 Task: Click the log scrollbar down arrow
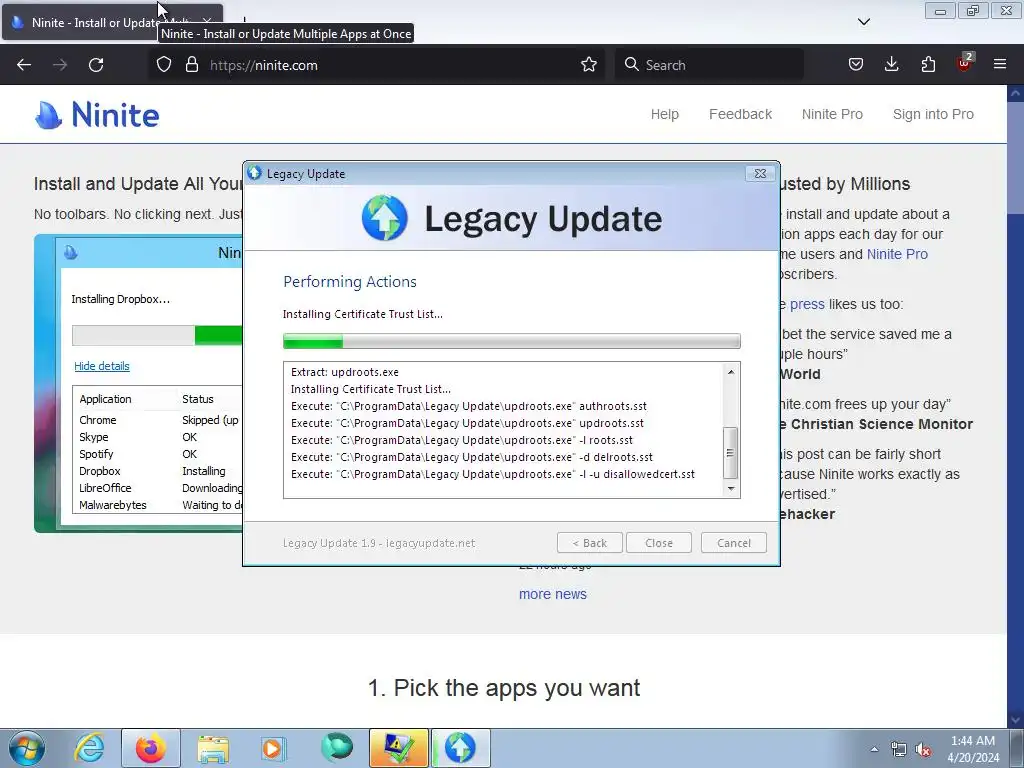tap(731, 488)
